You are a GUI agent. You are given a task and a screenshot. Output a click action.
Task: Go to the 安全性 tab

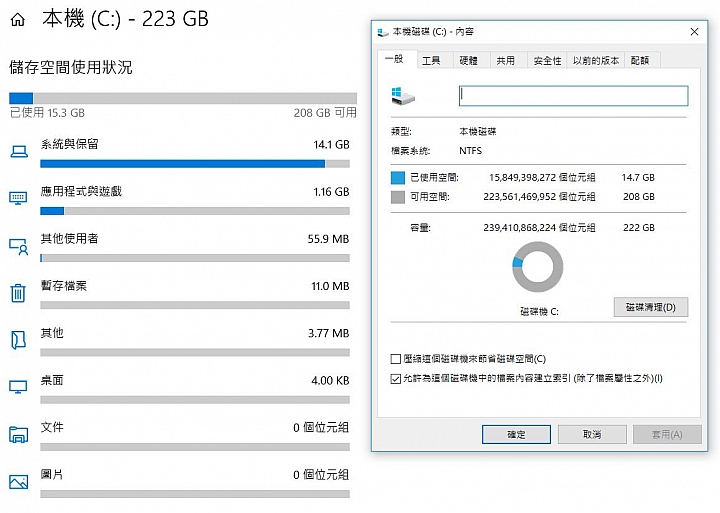(547, 61)
